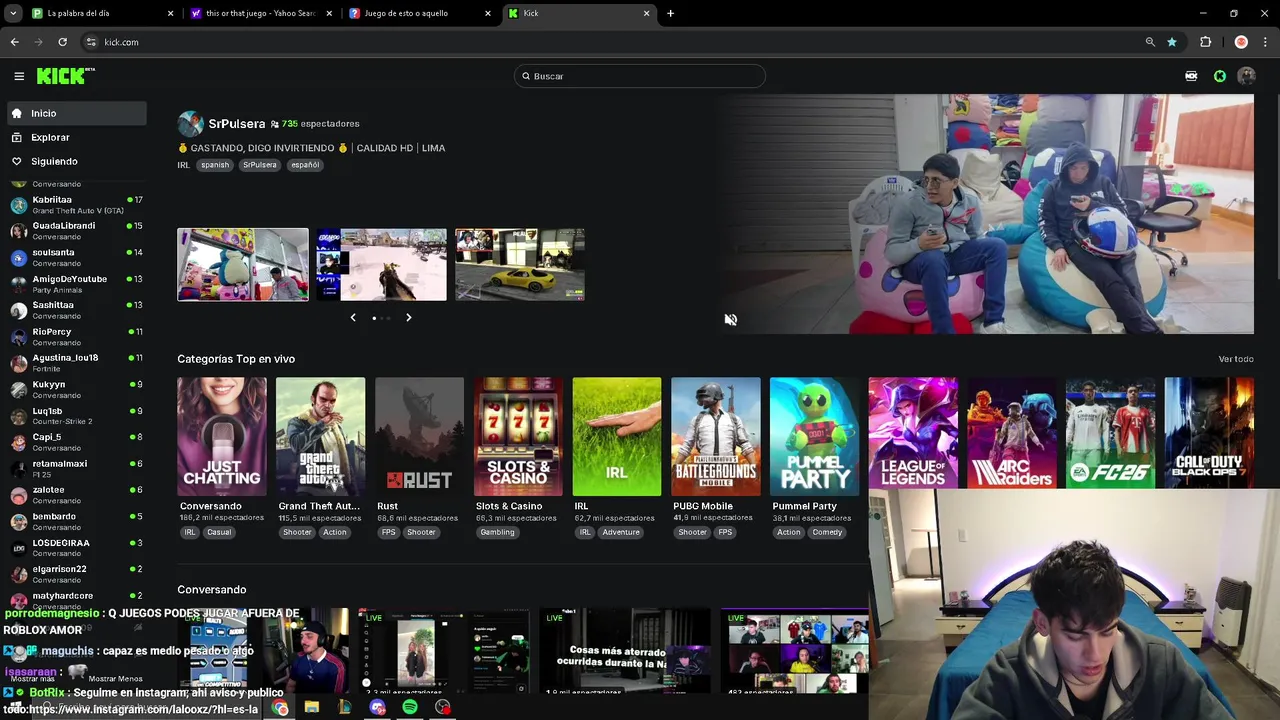The height and width of the screenshot is (720, 1280).
Task: Open Chrome icon in the Windows taskbar
Action: click(279, 708)
